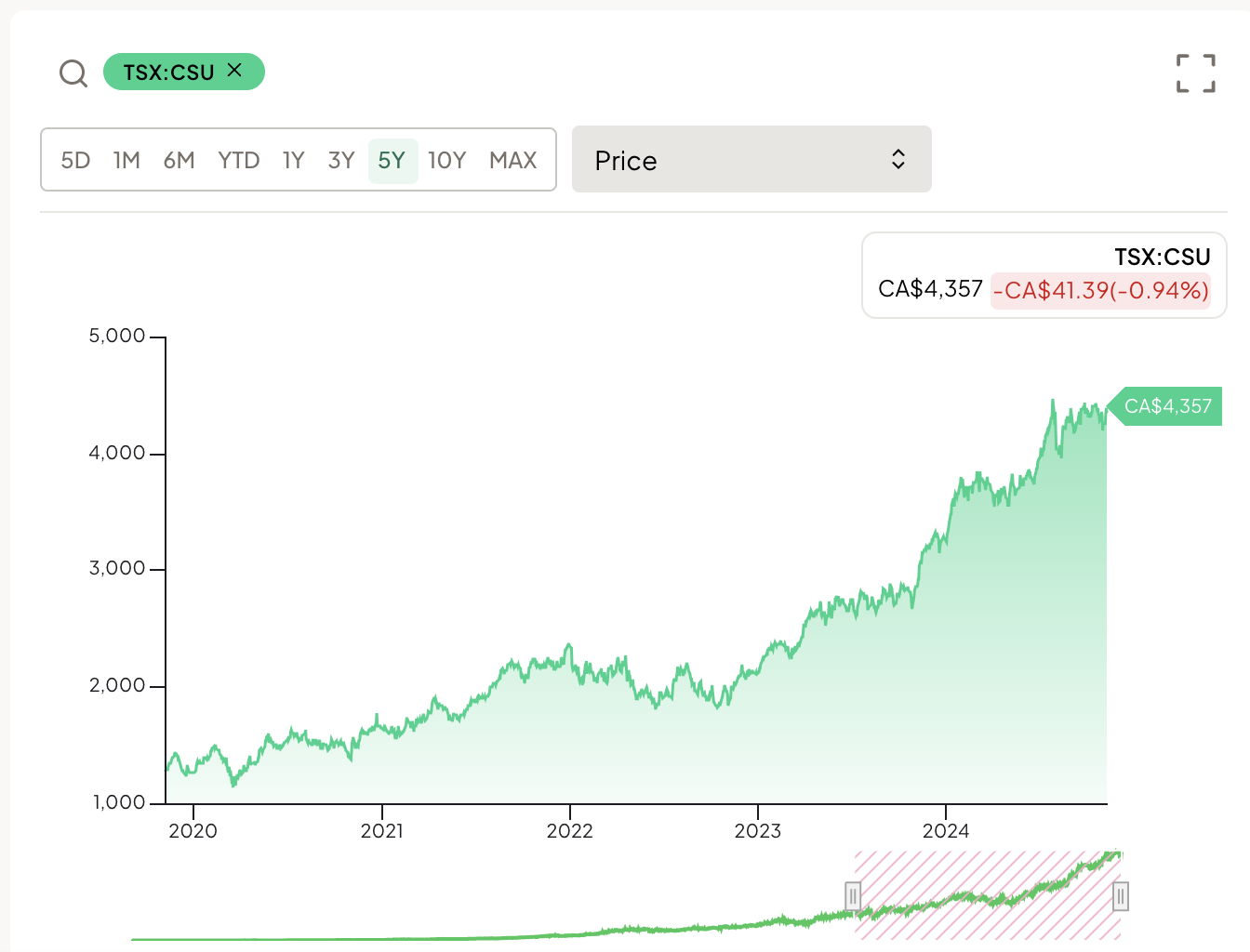Select the 1M time range
The image size is (1250, 952).
[x=126, y=161]
